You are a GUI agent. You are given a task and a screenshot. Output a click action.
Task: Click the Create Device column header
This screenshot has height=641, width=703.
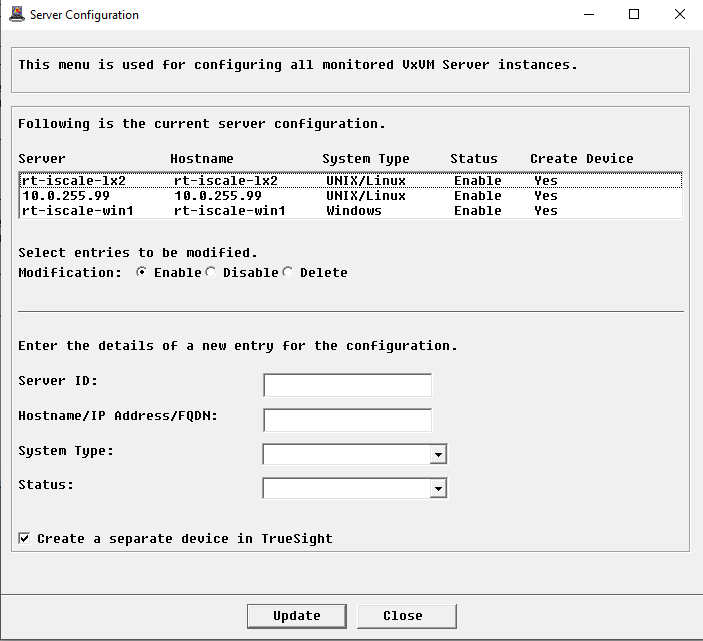[581, 158]
